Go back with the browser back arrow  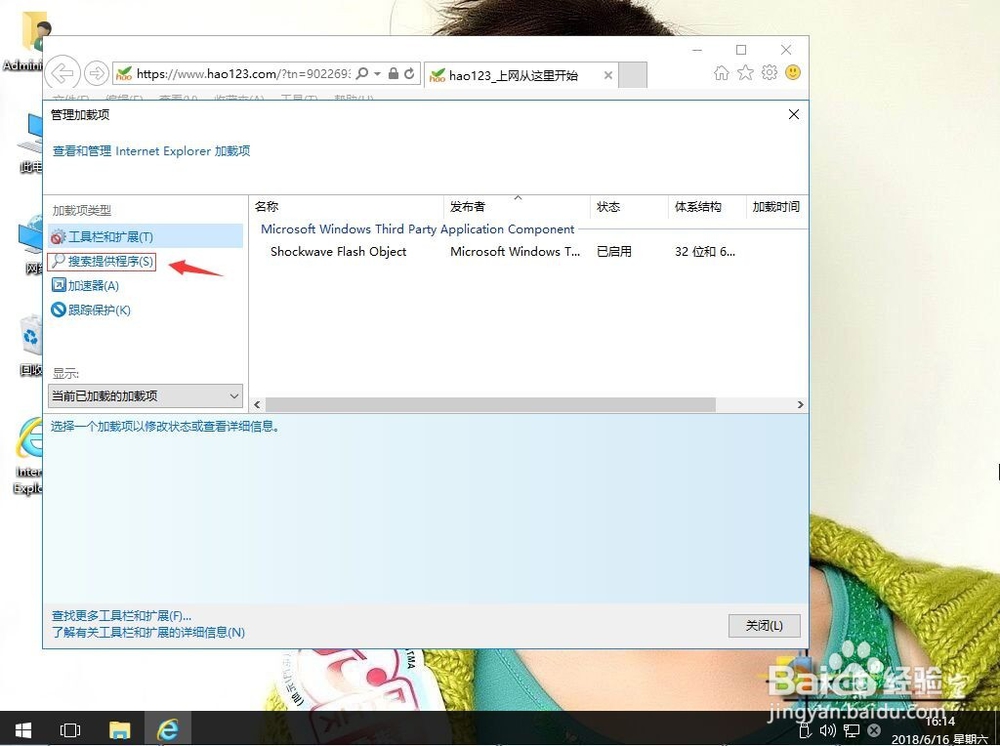pos(62,73)
